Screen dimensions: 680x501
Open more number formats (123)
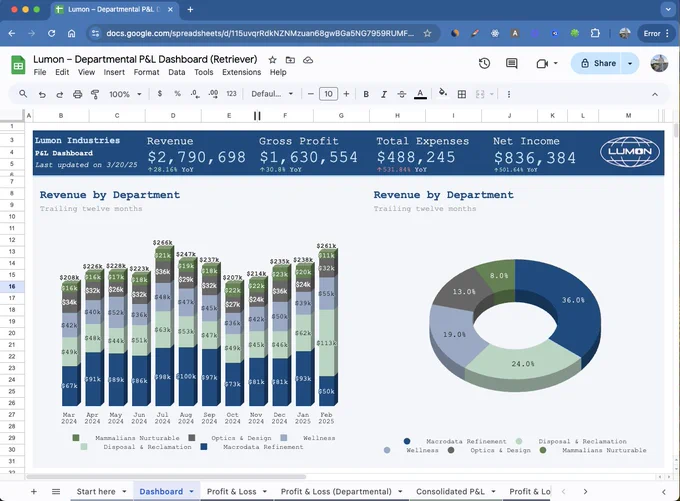232,94
